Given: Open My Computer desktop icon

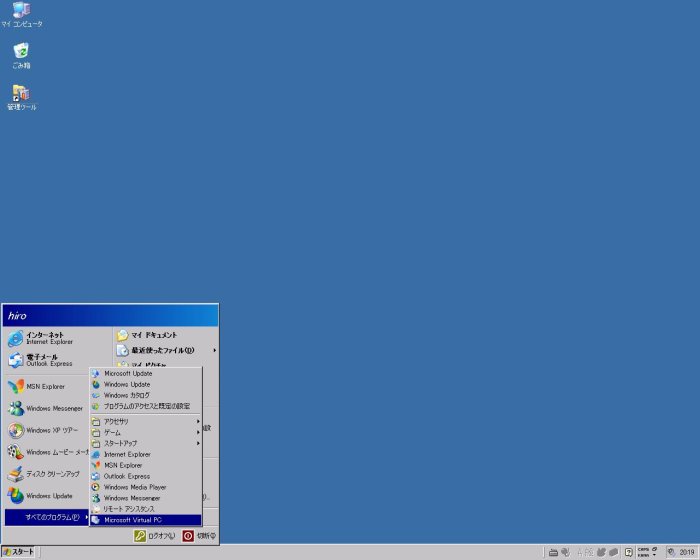Looking at the screenshot, I should 21,14.
